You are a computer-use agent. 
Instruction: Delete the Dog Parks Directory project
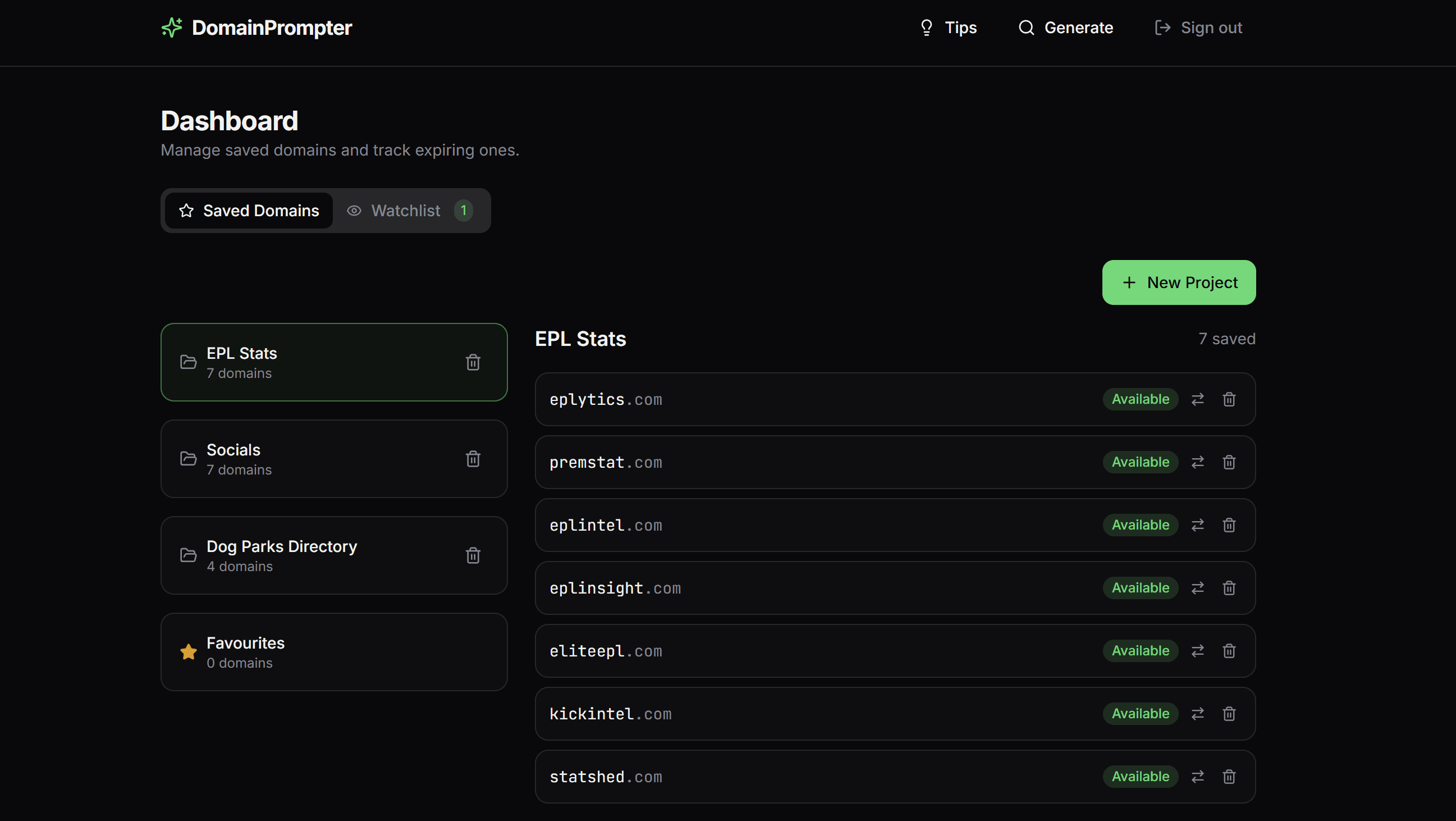473,555
